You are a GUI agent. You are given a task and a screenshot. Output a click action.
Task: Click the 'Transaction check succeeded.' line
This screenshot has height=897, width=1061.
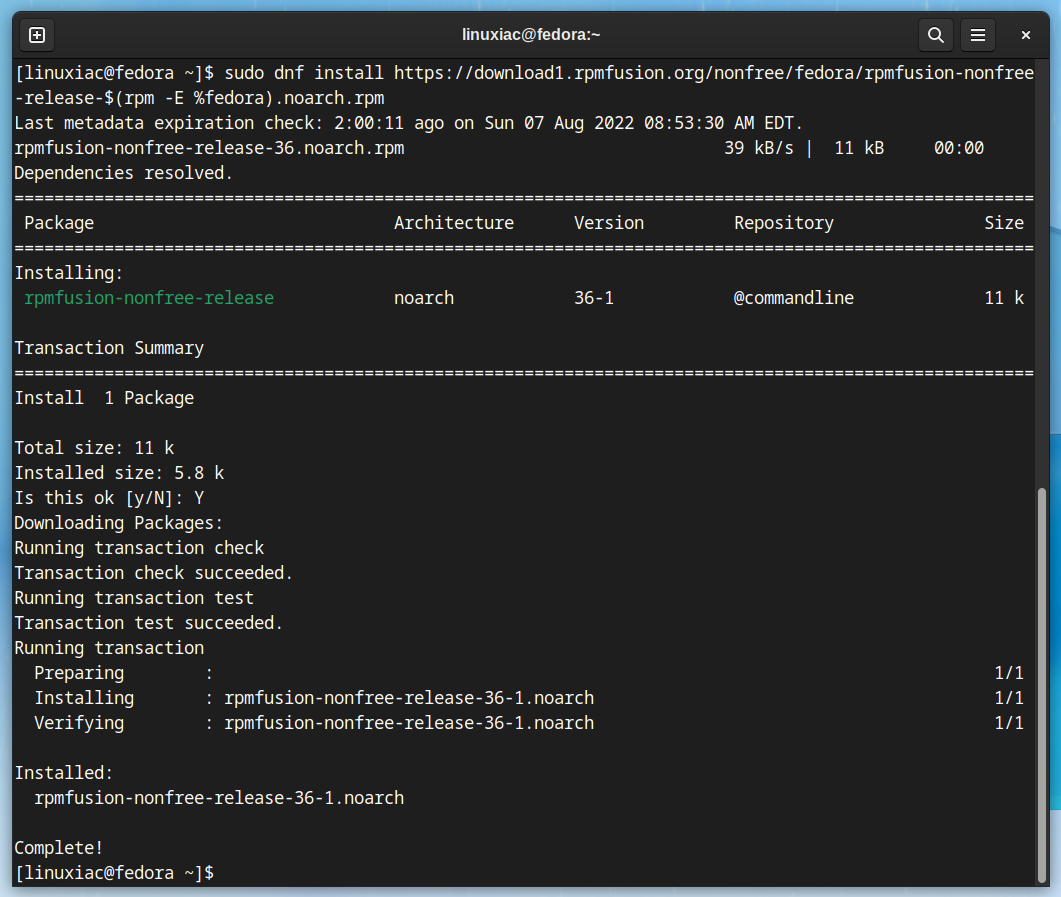pyautogui.click(x=154, y=573)
